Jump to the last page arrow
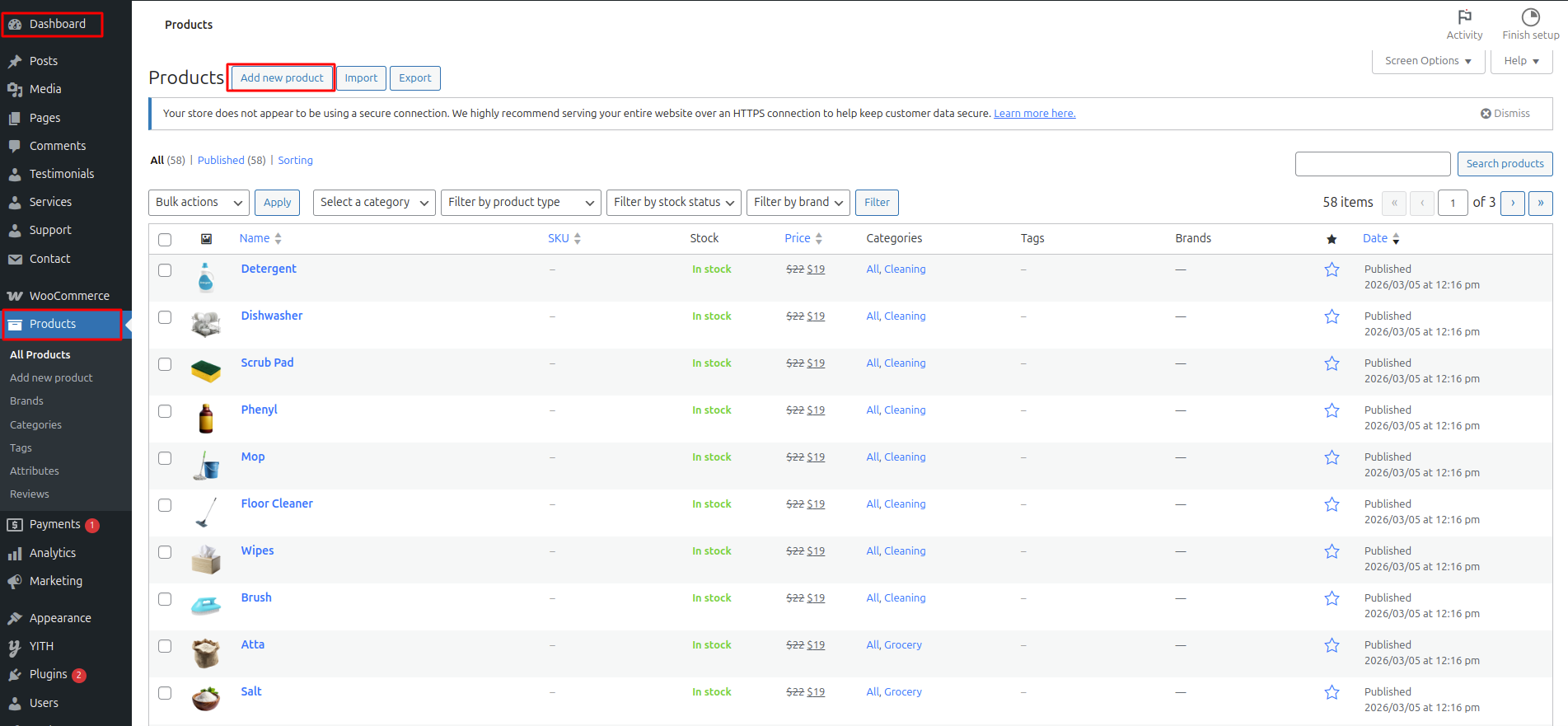 tap(1541, 203)
